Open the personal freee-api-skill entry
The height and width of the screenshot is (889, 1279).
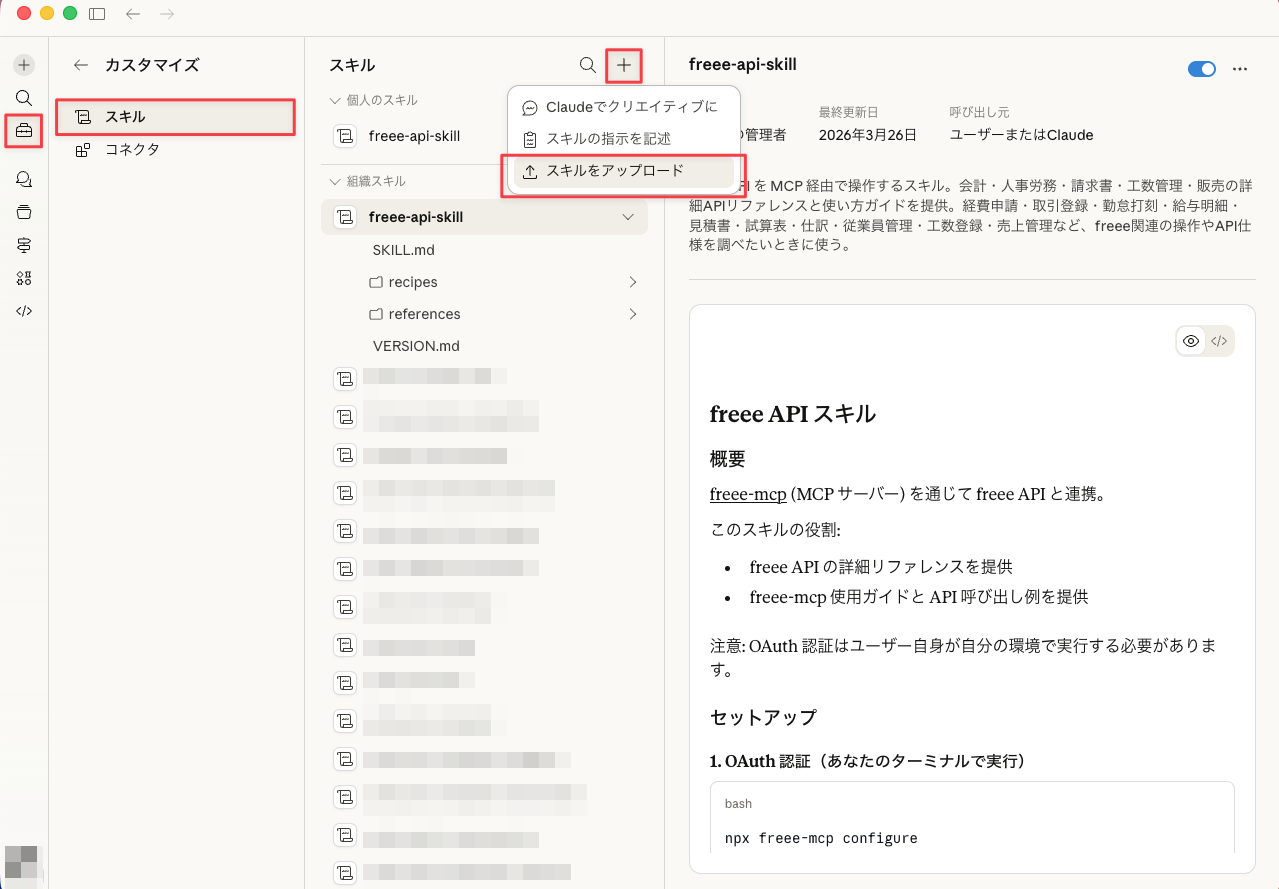414,136
